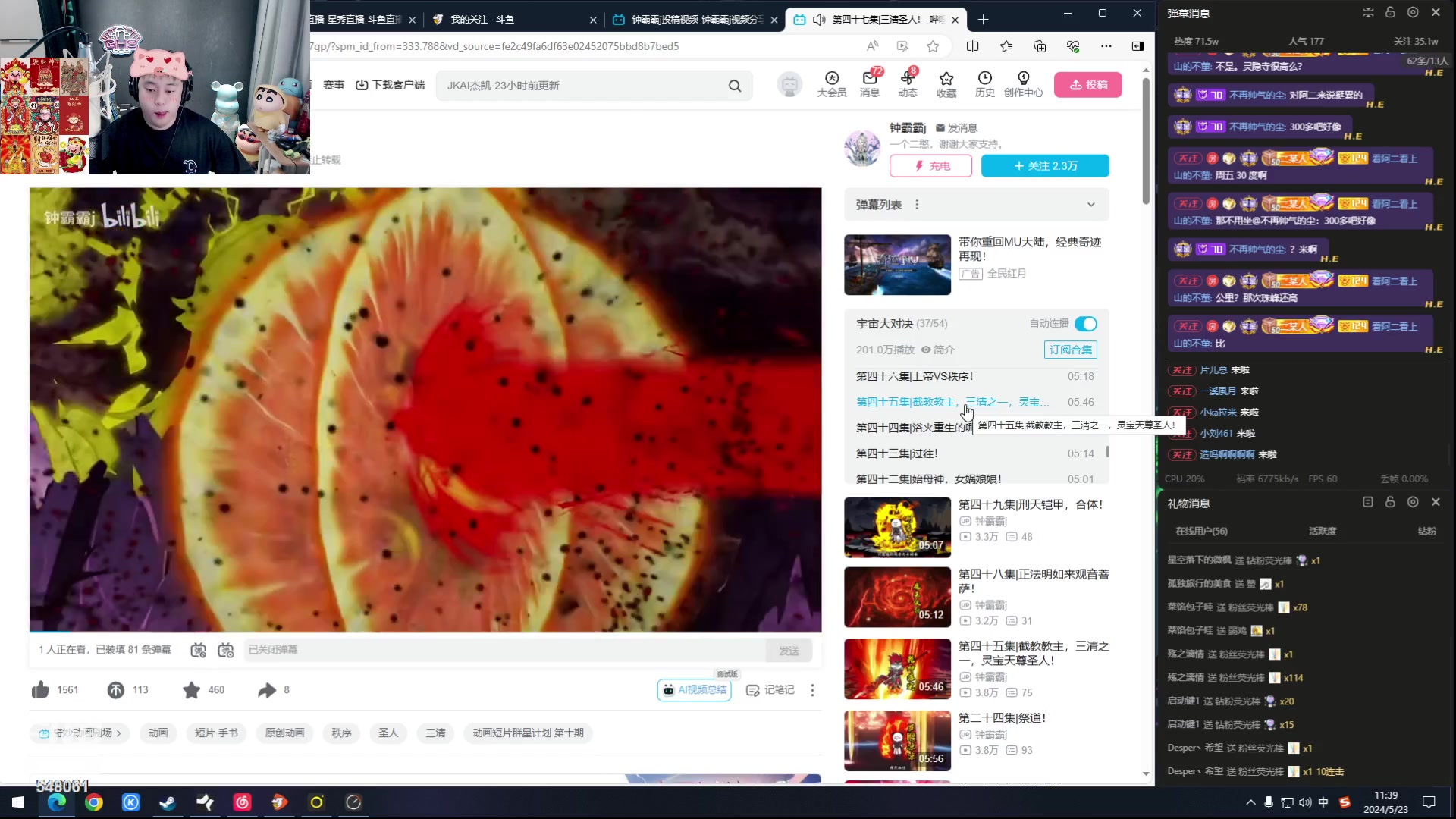
Task: Open Chrome from the taskbar
Action: [94, 802]
